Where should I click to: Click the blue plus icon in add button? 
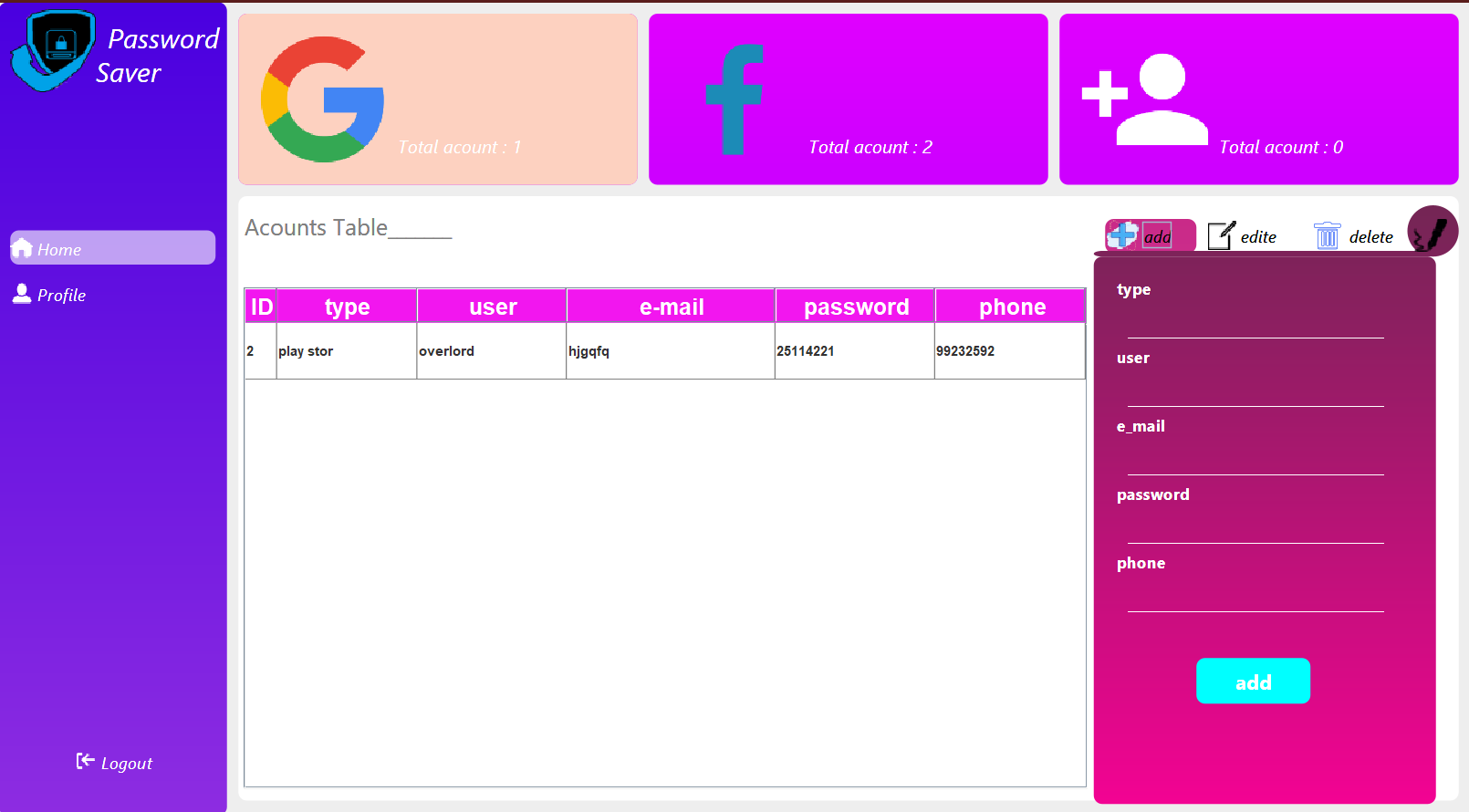1122,235
